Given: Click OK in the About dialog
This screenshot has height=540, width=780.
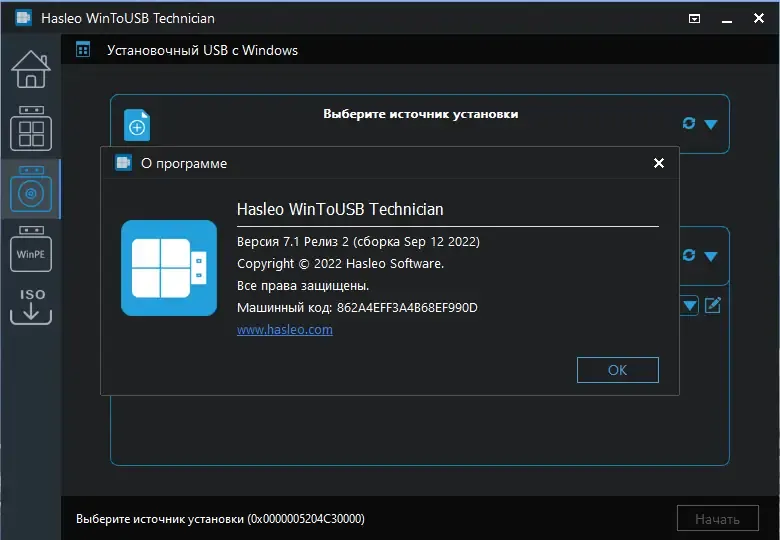Looking at the screenshot, I should coord(617,370).
